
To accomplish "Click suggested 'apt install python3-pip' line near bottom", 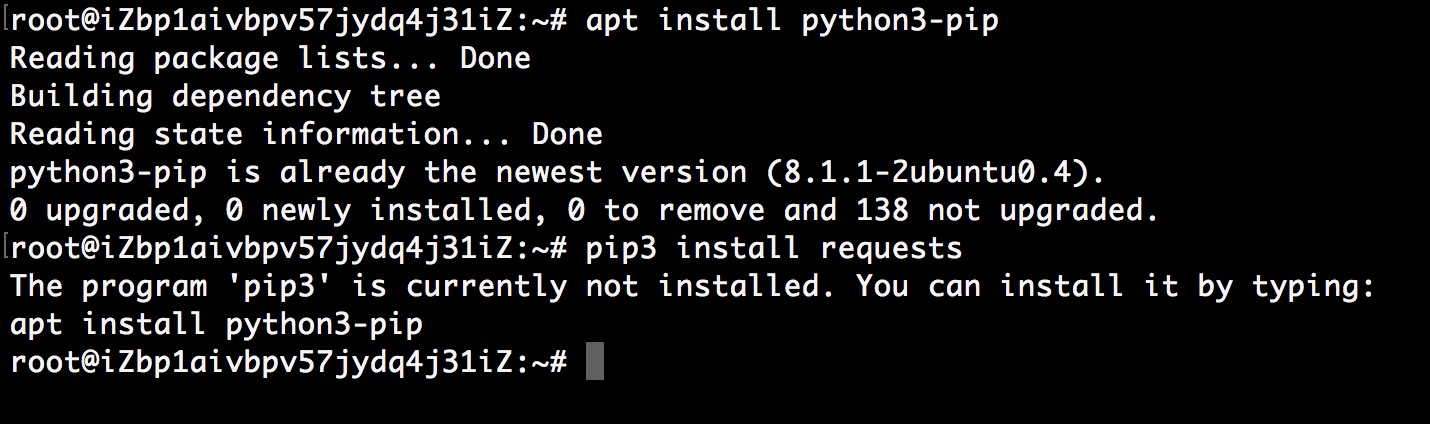I will pyautogui.click(x=216, y=325).
